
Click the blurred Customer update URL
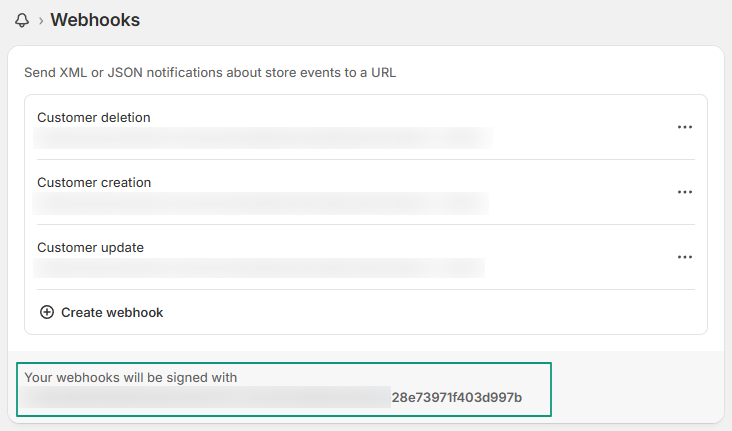[259, 268]
